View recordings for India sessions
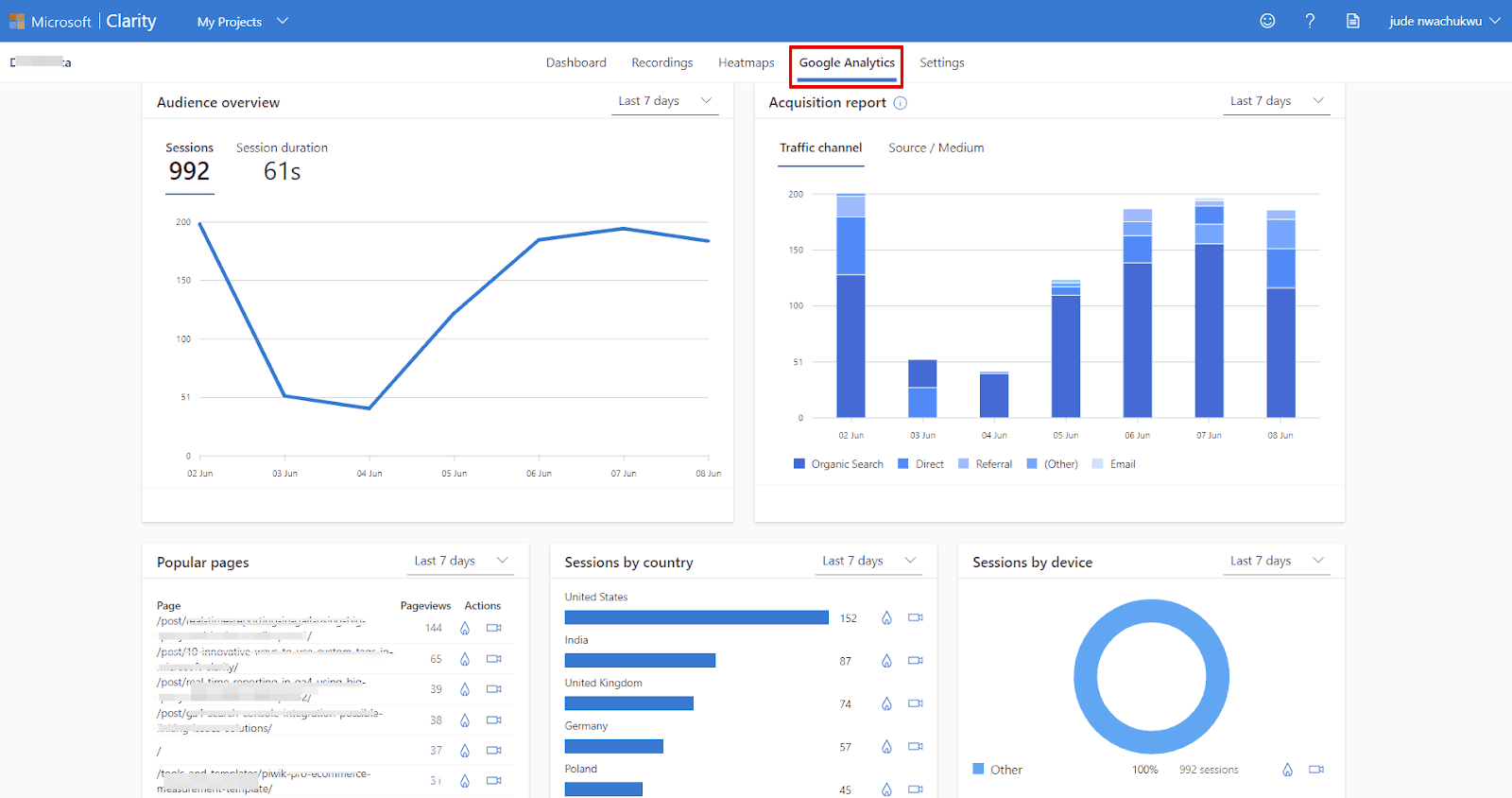The image size is (1512, 798). coord(915,661)
